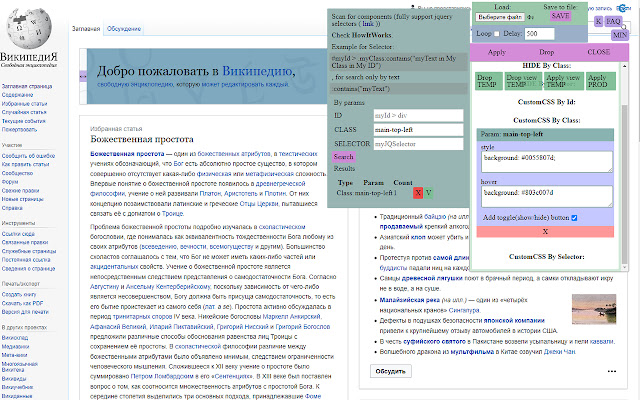Open sidebar link Викисклад
This screenshot has height=400, width=640.
coord(15,338)
